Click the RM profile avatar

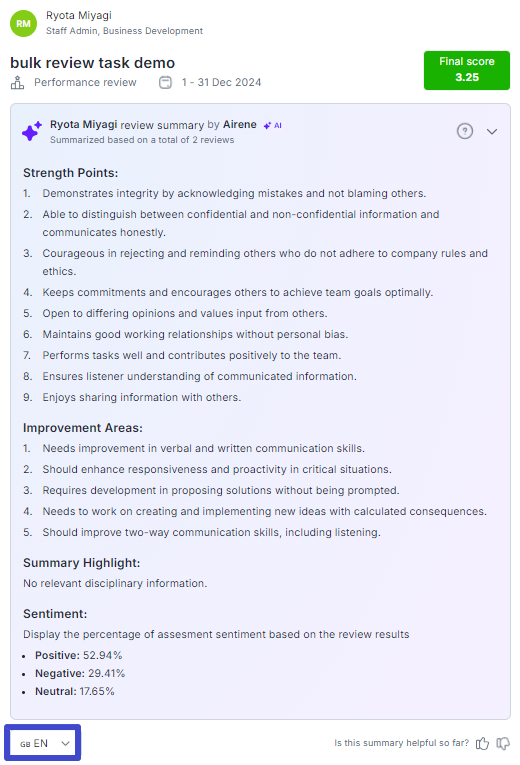23,23
